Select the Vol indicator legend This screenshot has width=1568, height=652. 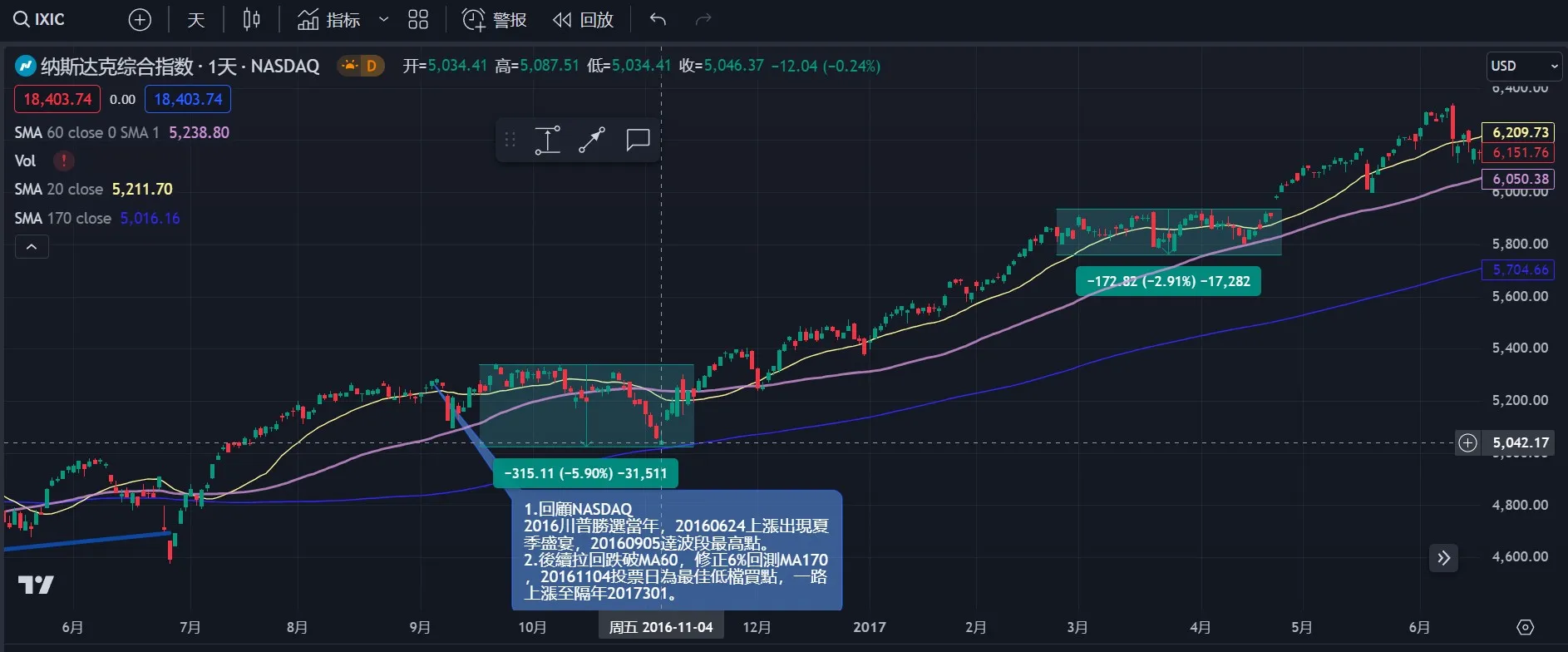(x=25, y=161)
